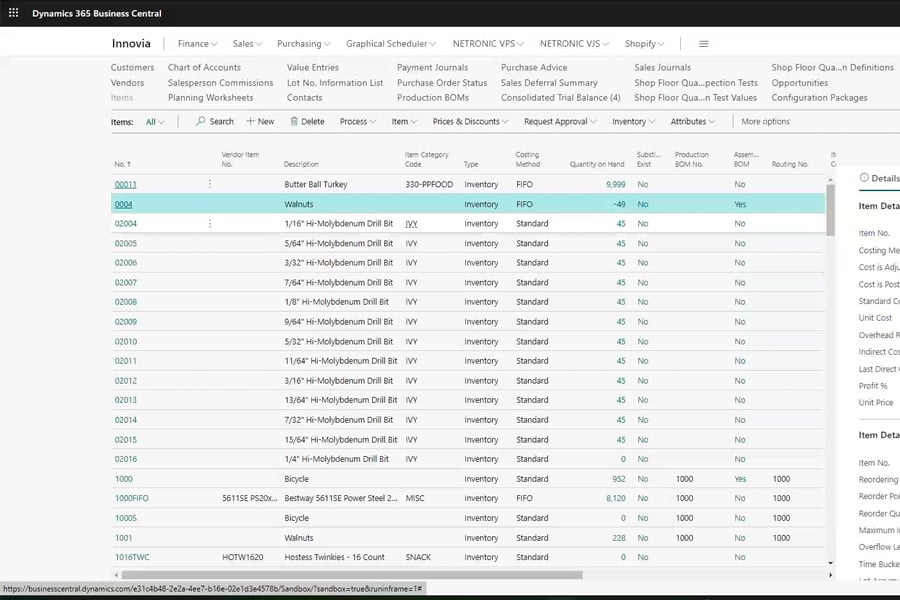Expand the Finance menu
Screen dimensions: 900x600
(197, 44)
